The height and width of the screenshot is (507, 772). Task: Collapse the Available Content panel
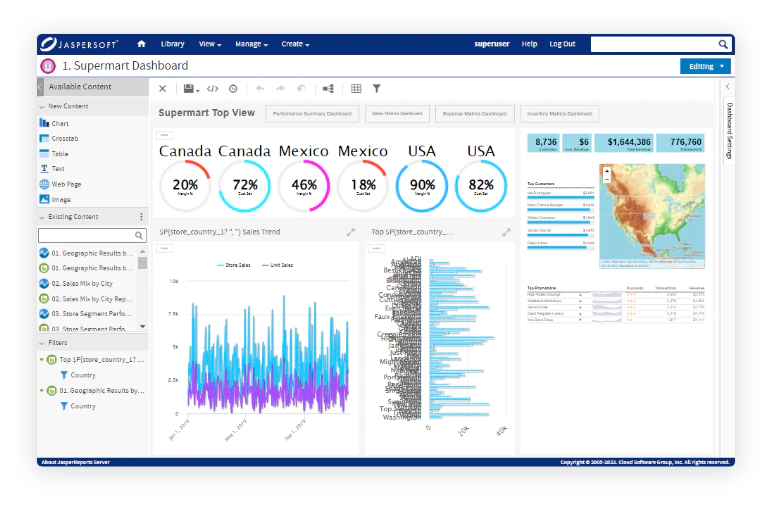tap(40, 87)
